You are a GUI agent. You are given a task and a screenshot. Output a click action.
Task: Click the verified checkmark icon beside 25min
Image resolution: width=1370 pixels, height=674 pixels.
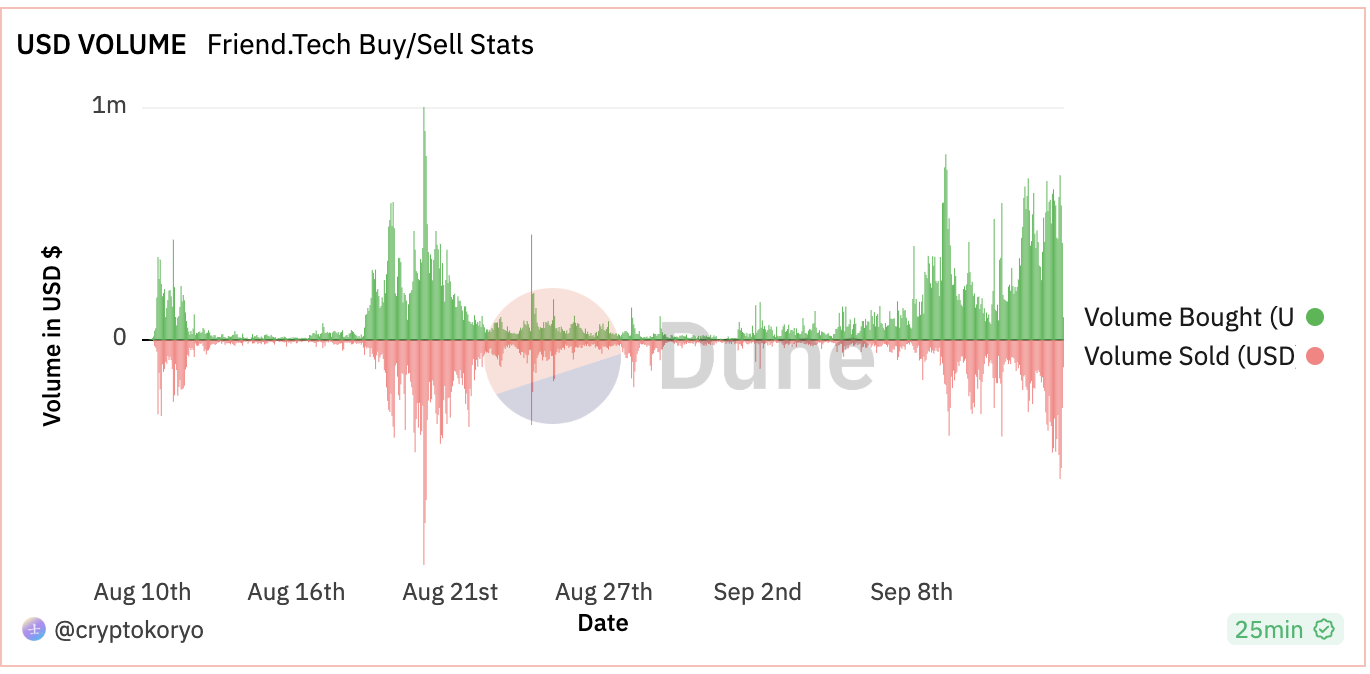tap(1324, 629)
